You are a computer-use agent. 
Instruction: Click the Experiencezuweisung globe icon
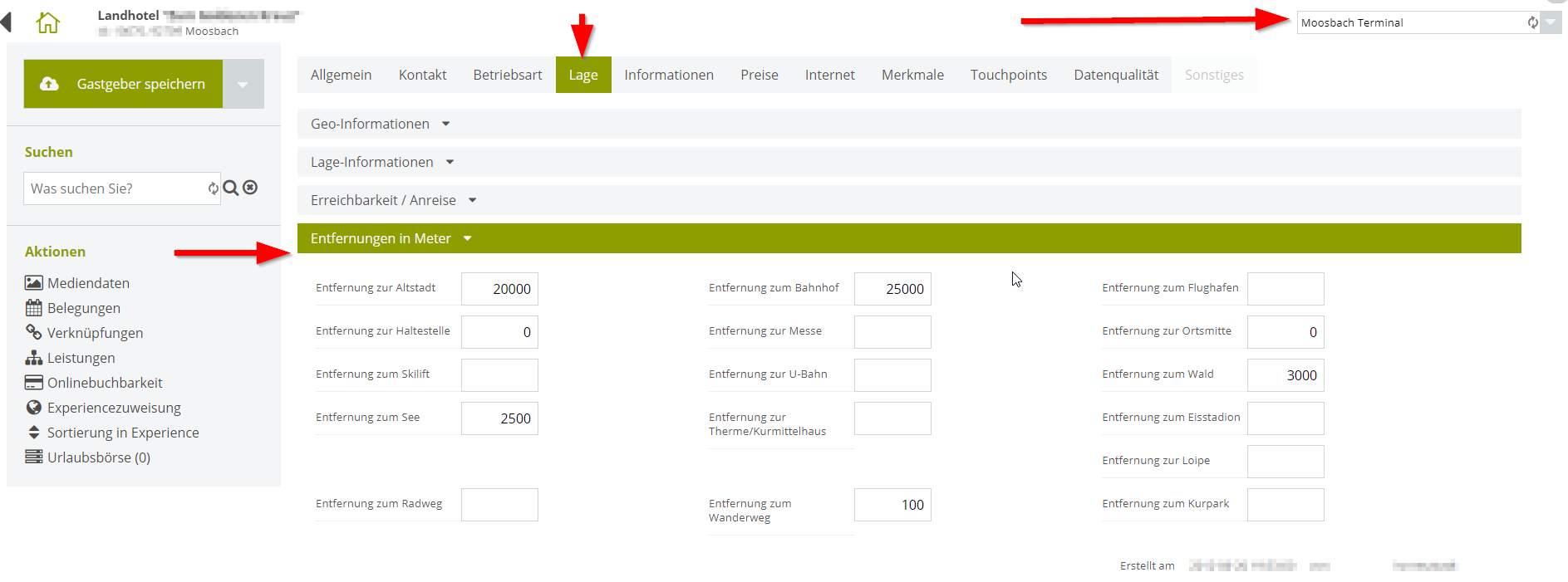[34, 408]
